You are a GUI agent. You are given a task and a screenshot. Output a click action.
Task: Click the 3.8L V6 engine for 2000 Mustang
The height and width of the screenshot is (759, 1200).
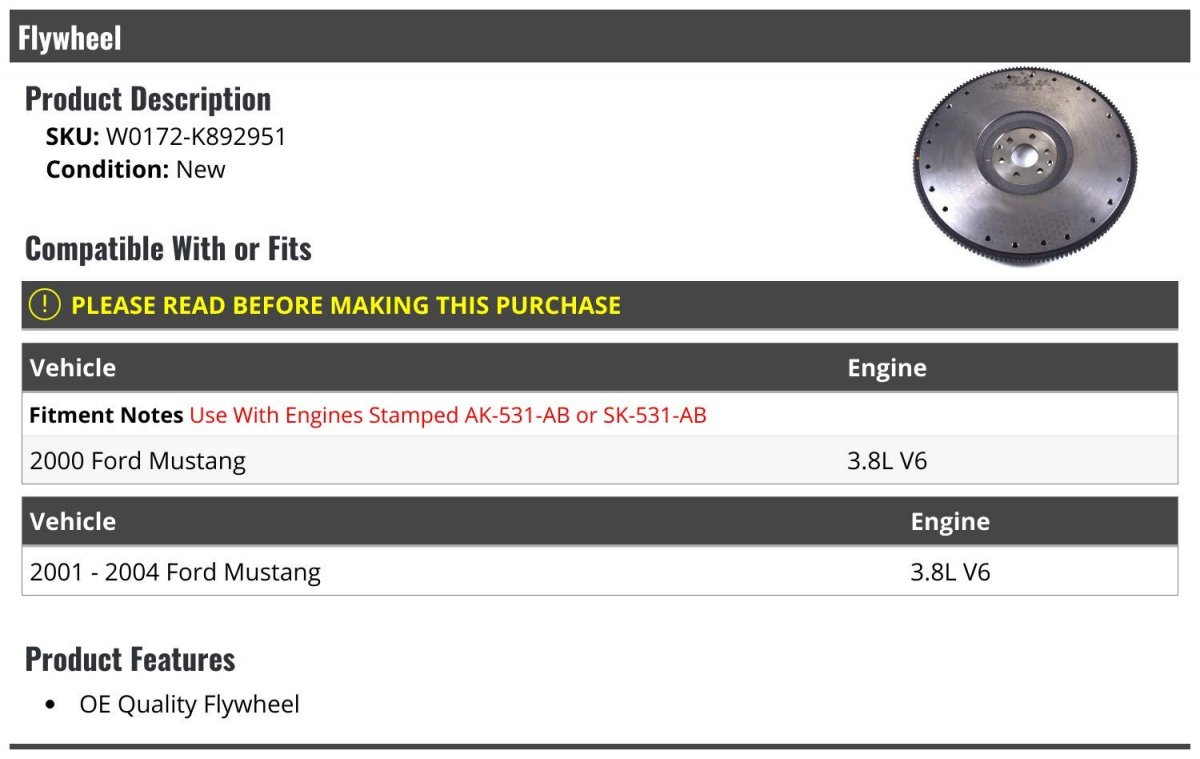(x=888, y=461)
